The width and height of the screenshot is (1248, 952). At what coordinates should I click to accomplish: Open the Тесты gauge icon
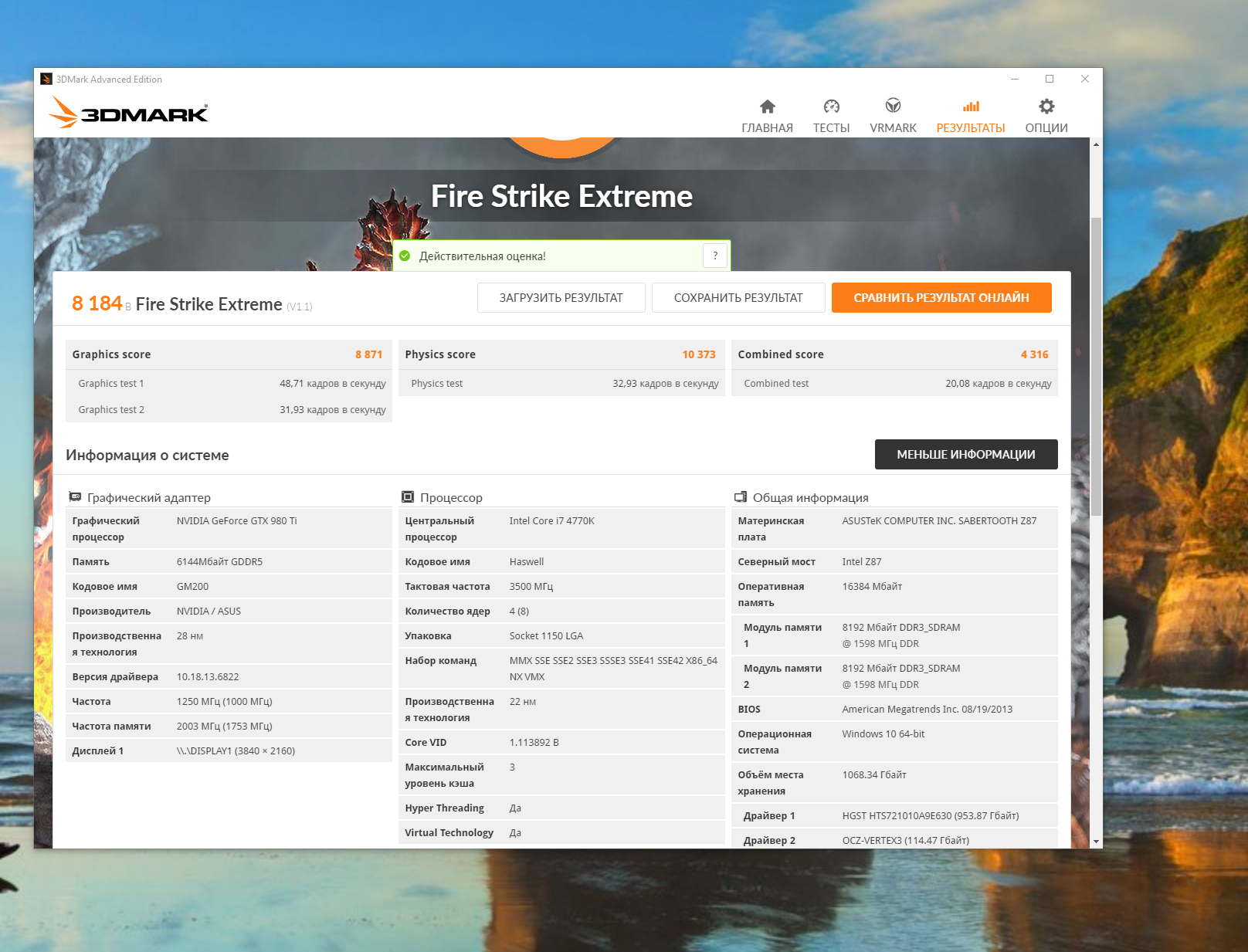coord(831,107)
